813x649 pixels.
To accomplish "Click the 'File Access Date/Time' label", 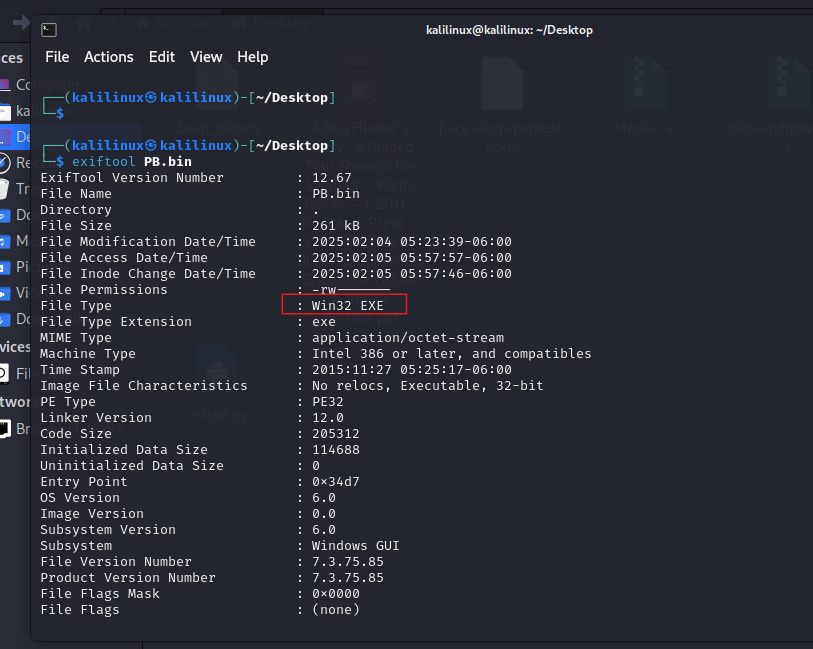I will (124, 258).
